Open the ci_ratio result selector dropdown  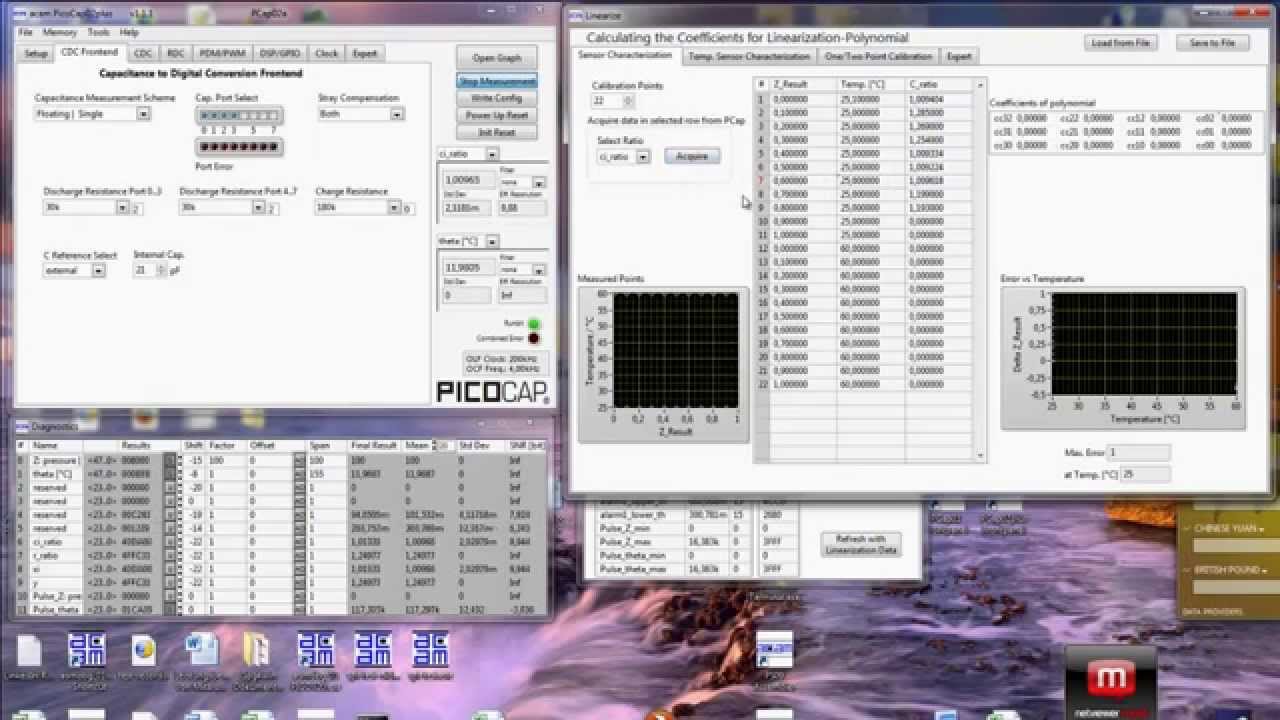point(491,154)
